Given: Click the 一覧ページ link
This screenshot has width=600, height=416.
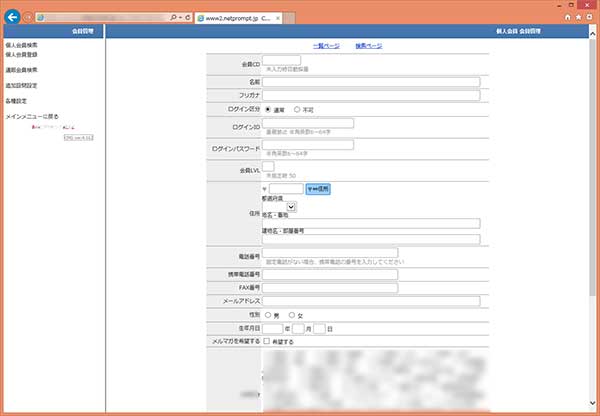Looking at the screenshot, I should (x=326, y=46).
